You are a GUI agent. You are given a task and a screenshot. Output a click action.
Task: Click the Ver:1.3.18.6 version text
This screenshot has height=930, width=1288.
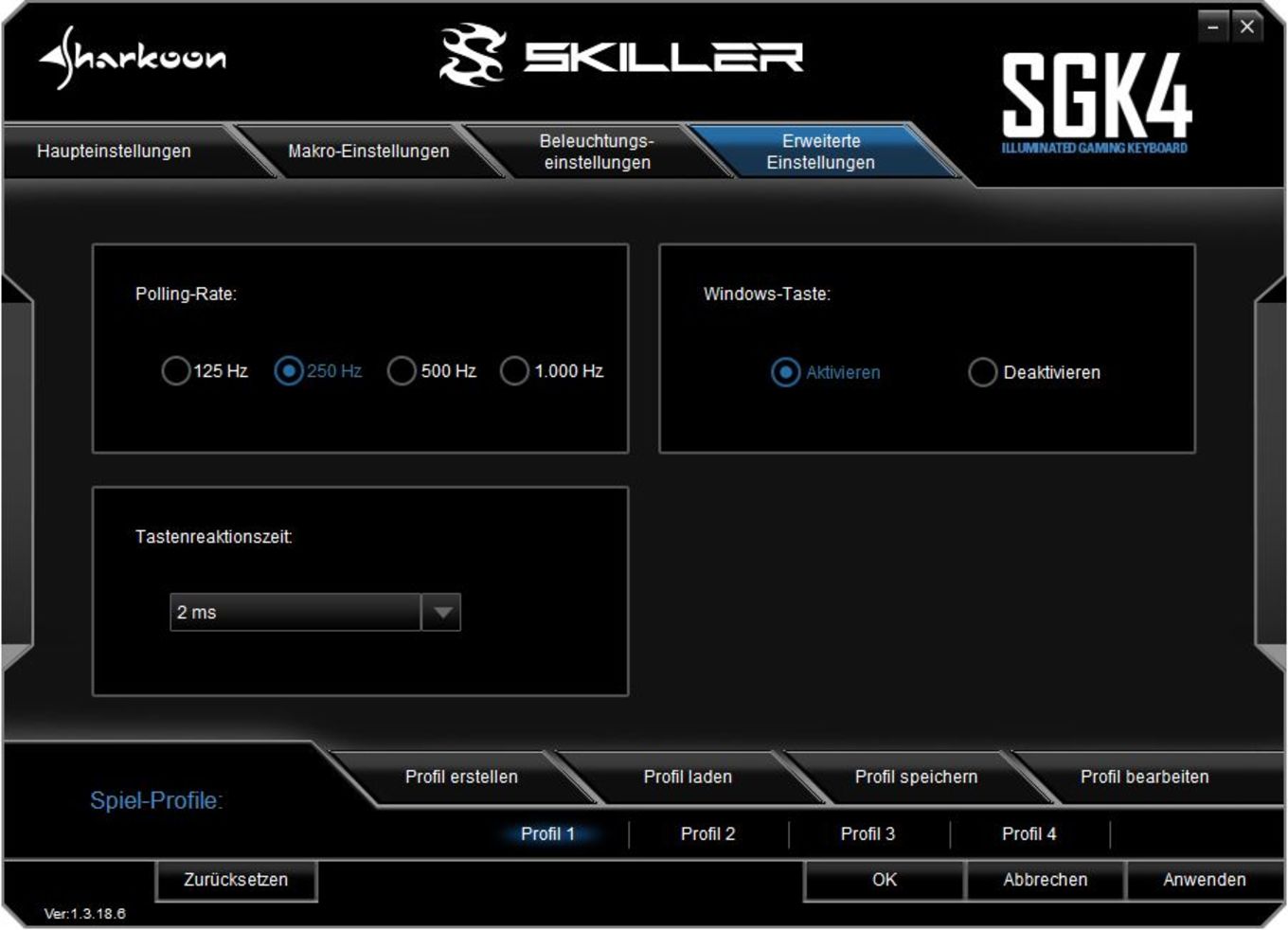[85, 914]
